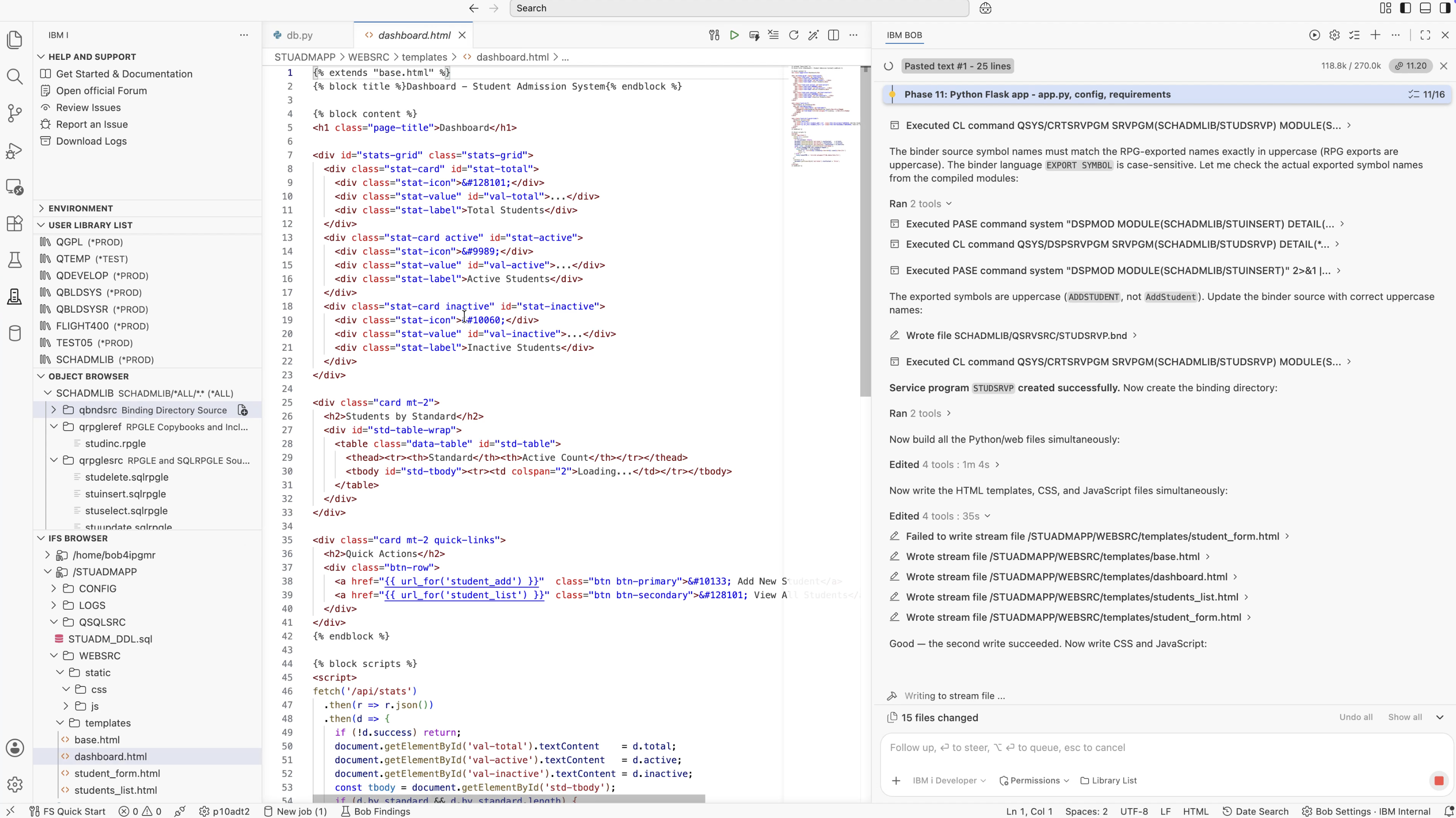Viewport: 1456px width, 818px height.
Task: Stop the running Bob task
Action: click(1439, 781)
